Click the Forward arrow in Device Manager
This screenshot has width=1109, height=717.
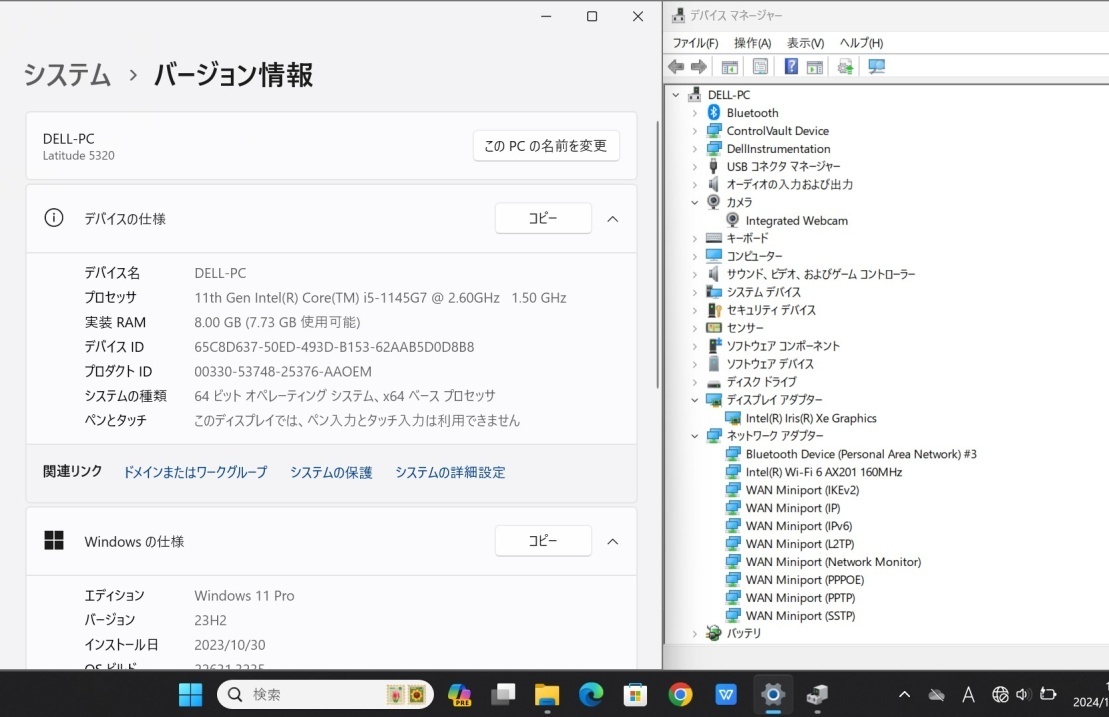click(x=698, y=66)
